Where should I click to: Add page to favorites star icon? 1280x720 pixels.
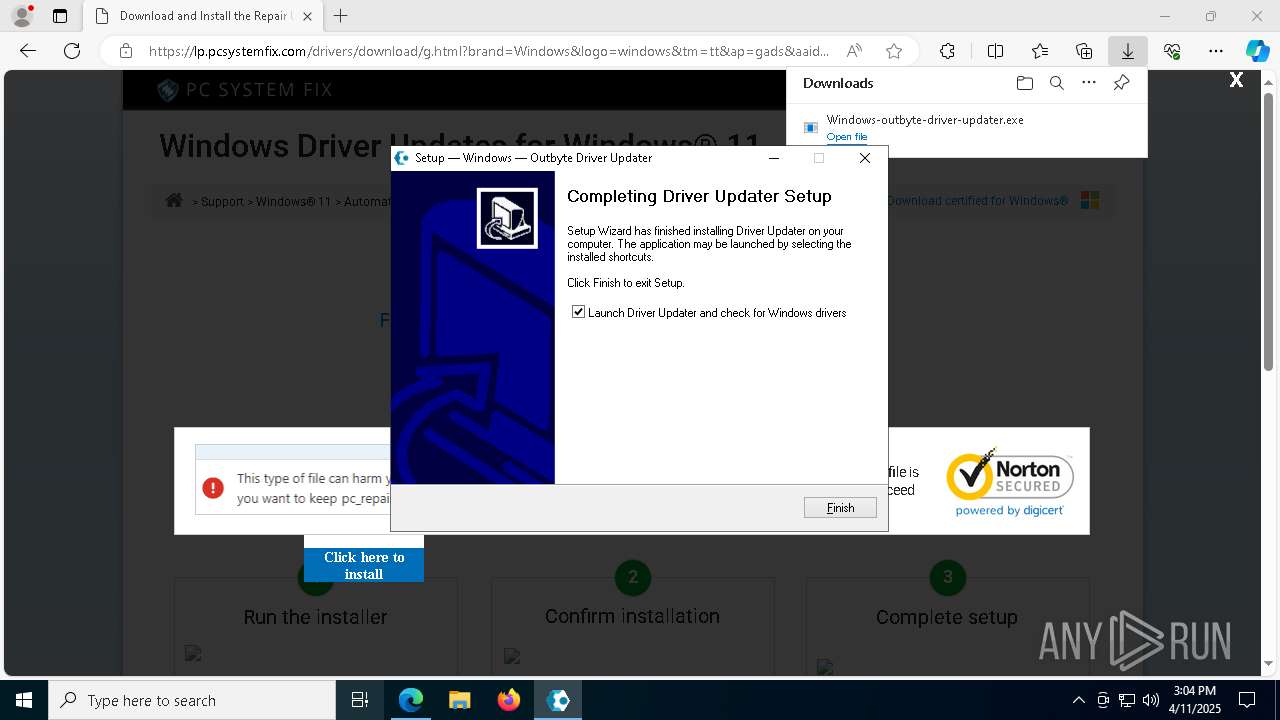coord(894,51)
